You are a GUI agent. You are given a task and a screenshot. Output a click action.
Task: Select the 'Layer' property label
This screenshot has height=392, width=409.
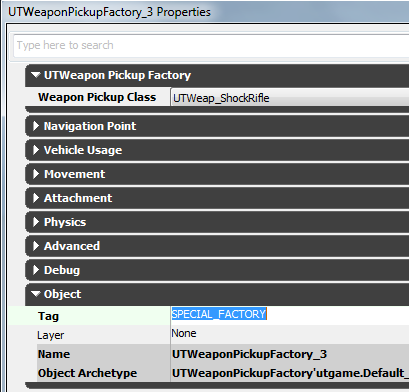[51, 335]
